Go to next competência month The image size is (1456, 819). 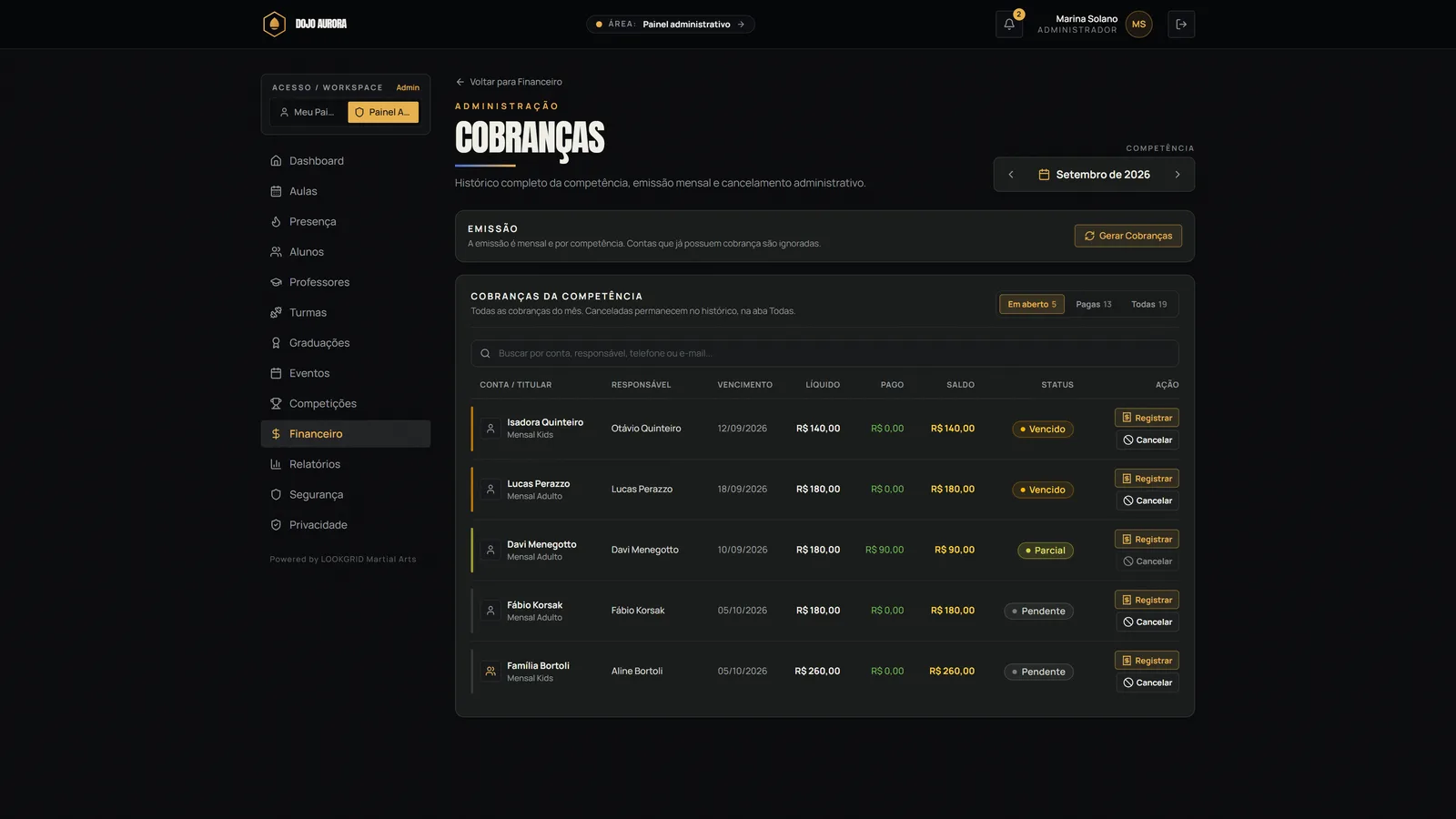click(x=1178, y=175)
